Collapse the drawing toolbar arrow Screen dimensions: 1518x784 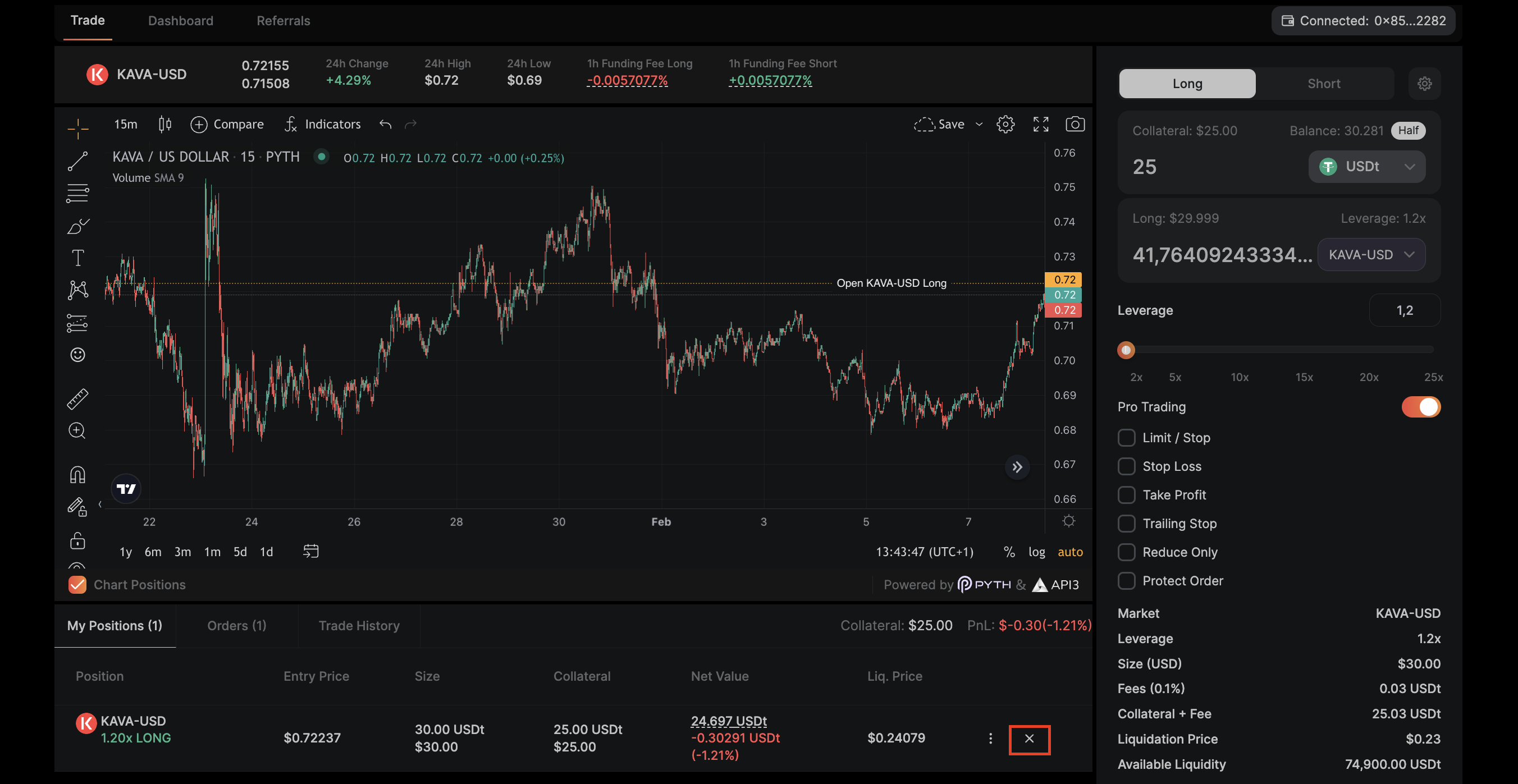[x=100, y=505]
